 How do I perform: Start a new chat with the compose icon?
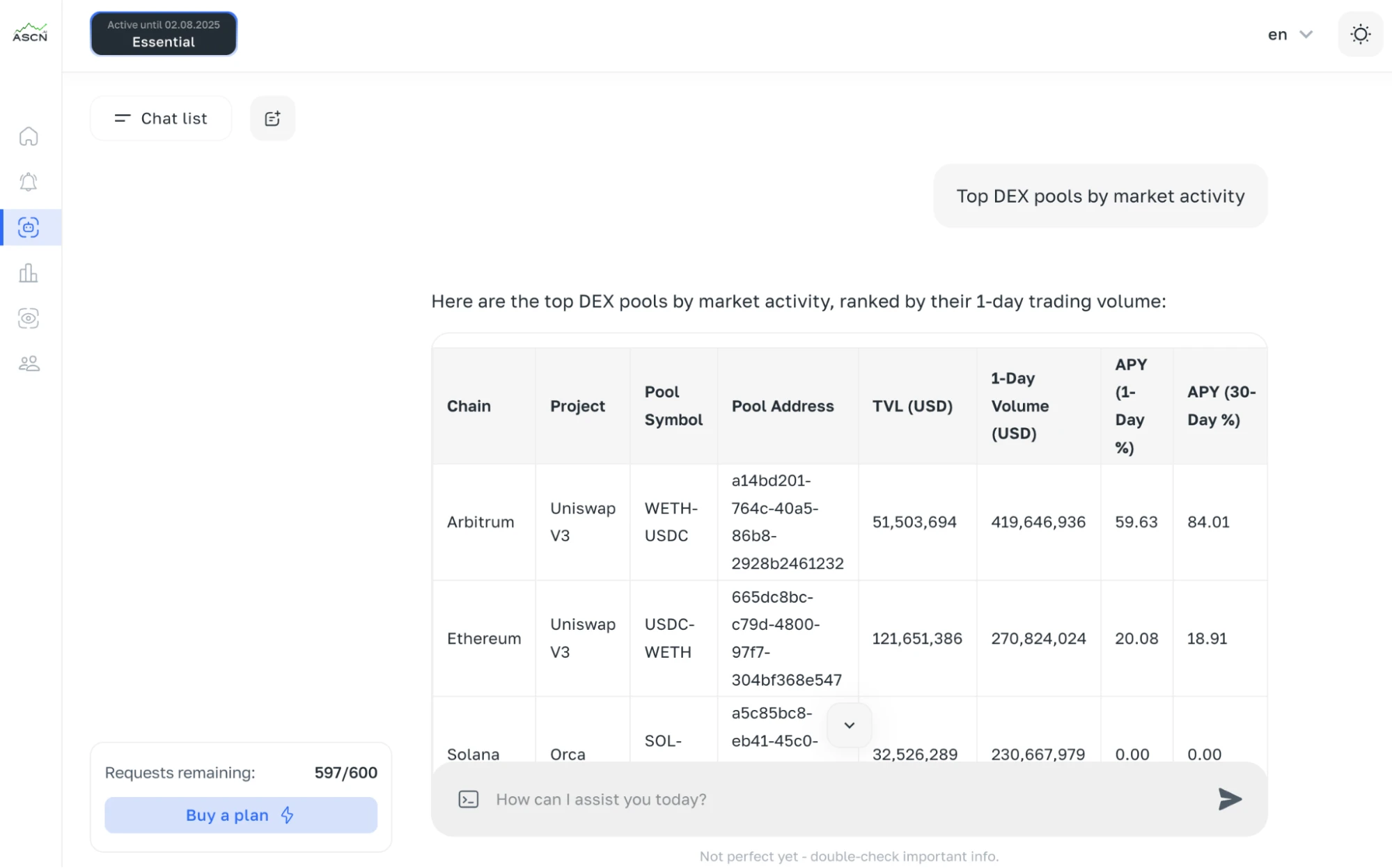coord(272,118)
